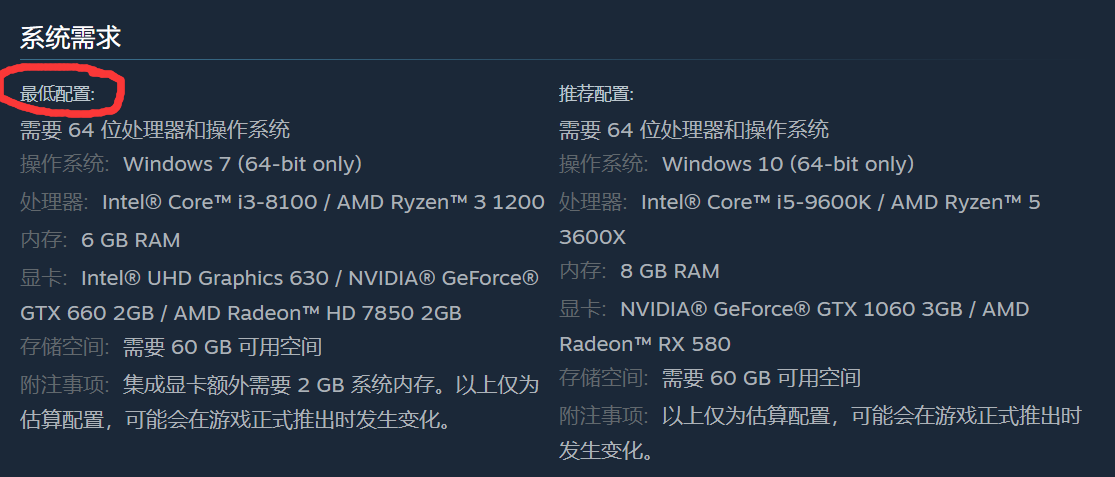The image size is (1115, 477).
Task: Select the circled 最低配置 label
Action: pyautogui.click(x=58, y=94)
